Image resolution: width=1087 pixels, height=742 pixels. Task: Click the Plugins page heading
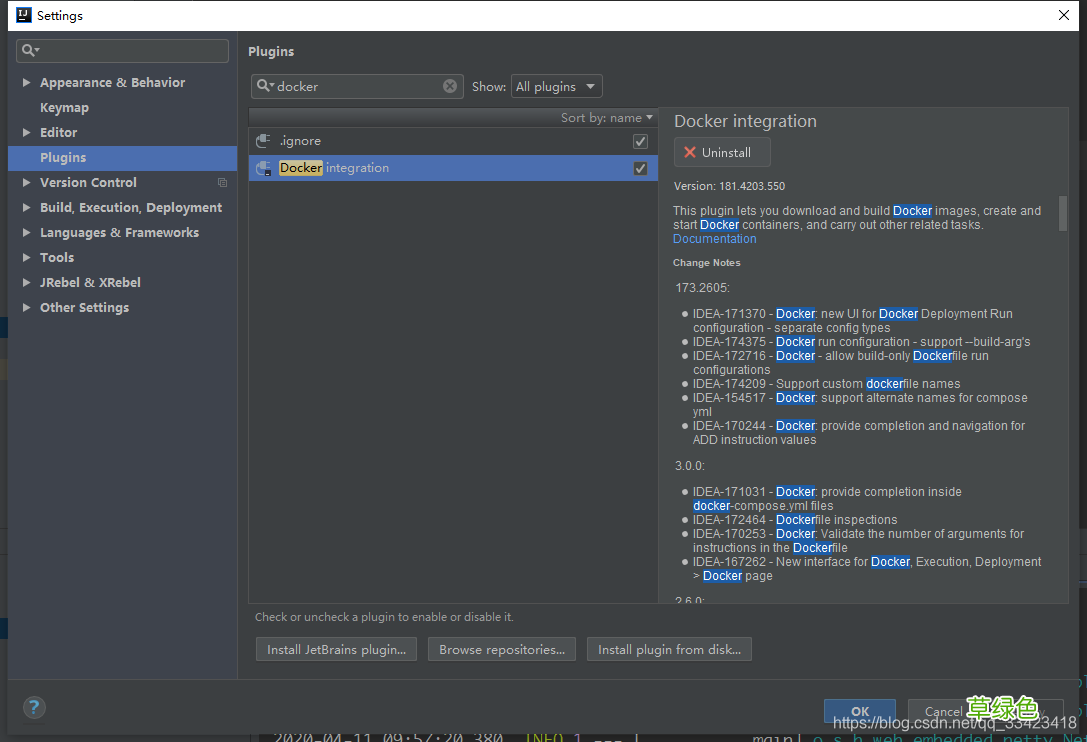point(271,51)
